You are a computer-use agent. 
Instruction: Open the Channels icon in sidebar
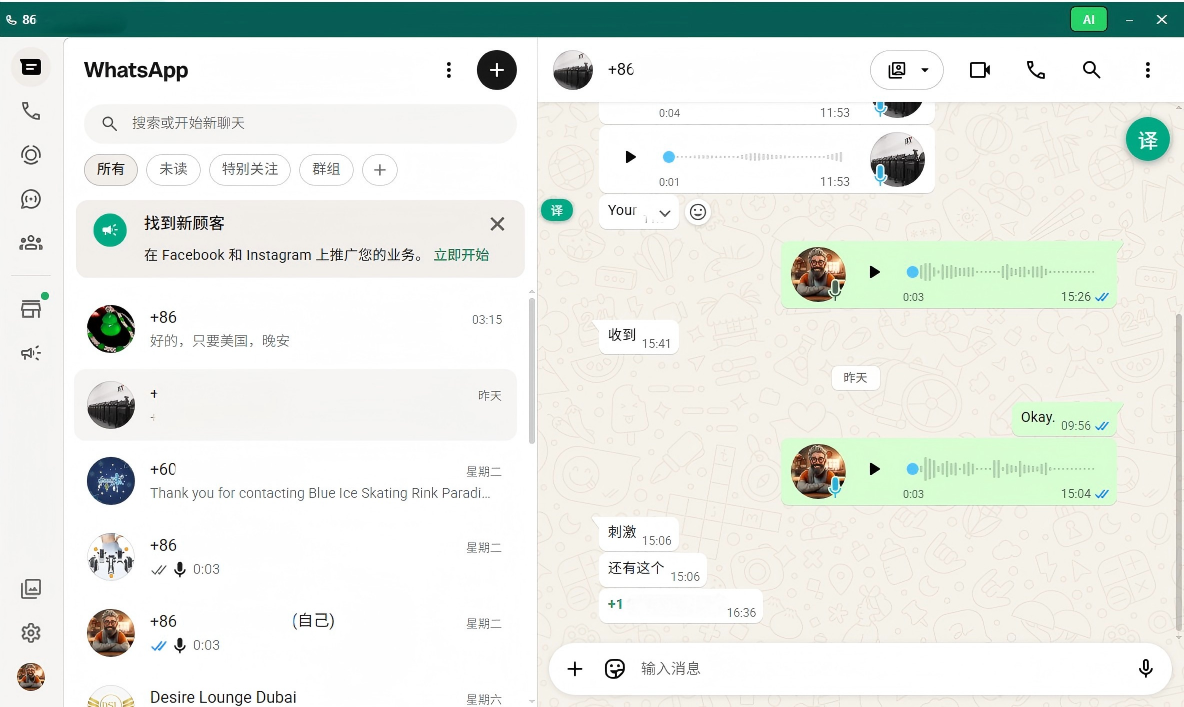pos(31,199)
